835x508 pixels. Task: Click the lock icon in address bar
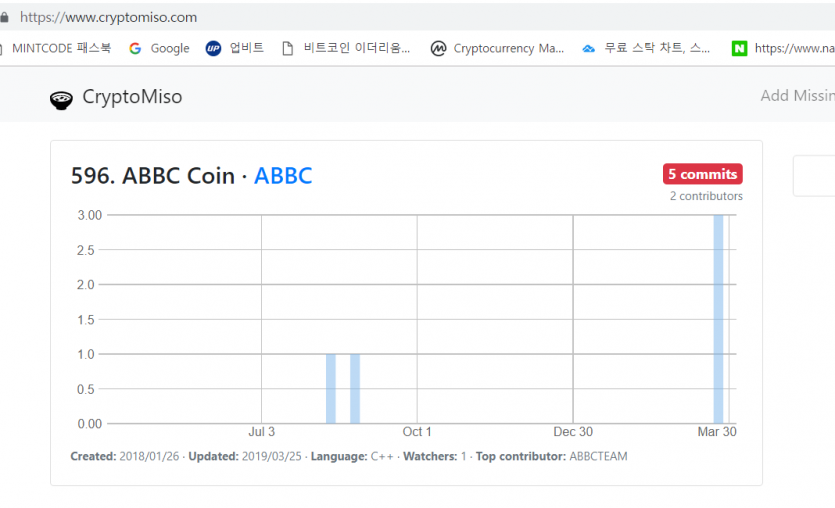click(x=4, y=18)
